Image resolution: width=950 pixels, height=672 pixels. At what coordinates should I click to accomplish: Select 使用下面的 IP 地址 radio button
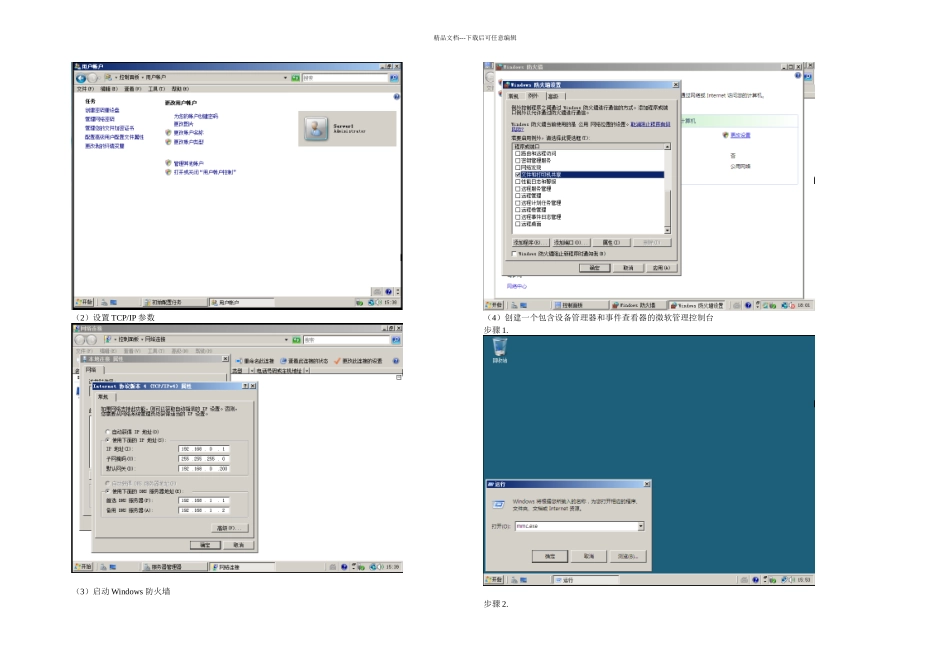pyautogui.click(x=108, y=440)
